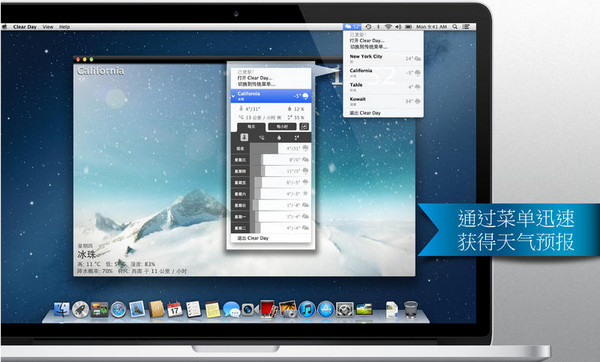This screenshot has width=600, height=362.
Task: Select the humidity drop icon in forecast popup
Action: [279, 137]
